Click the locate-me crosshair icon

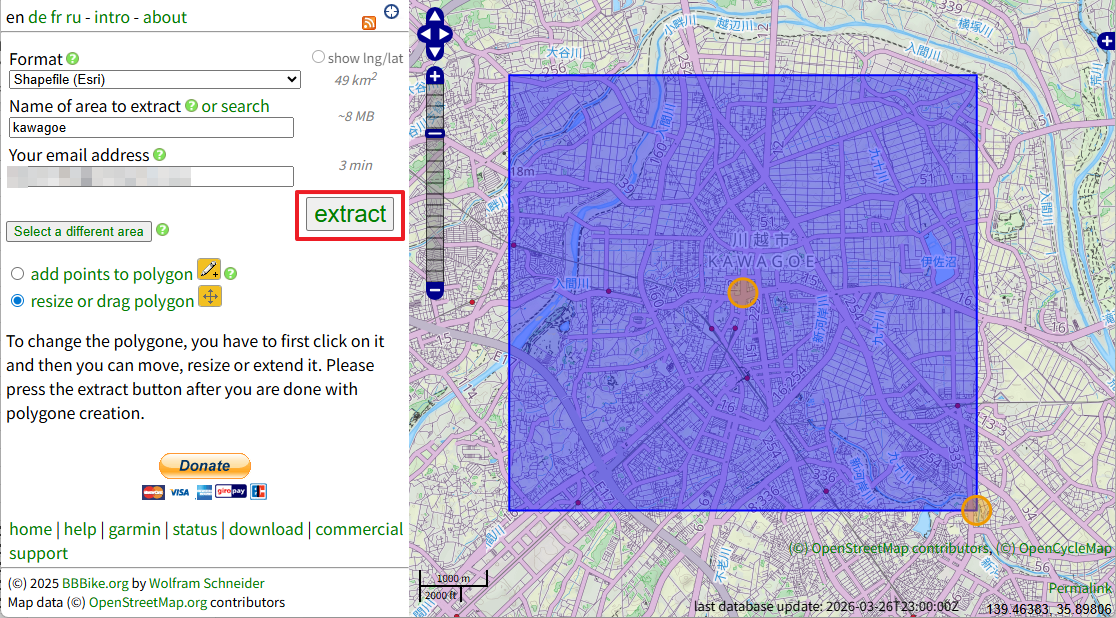[391, 12]
